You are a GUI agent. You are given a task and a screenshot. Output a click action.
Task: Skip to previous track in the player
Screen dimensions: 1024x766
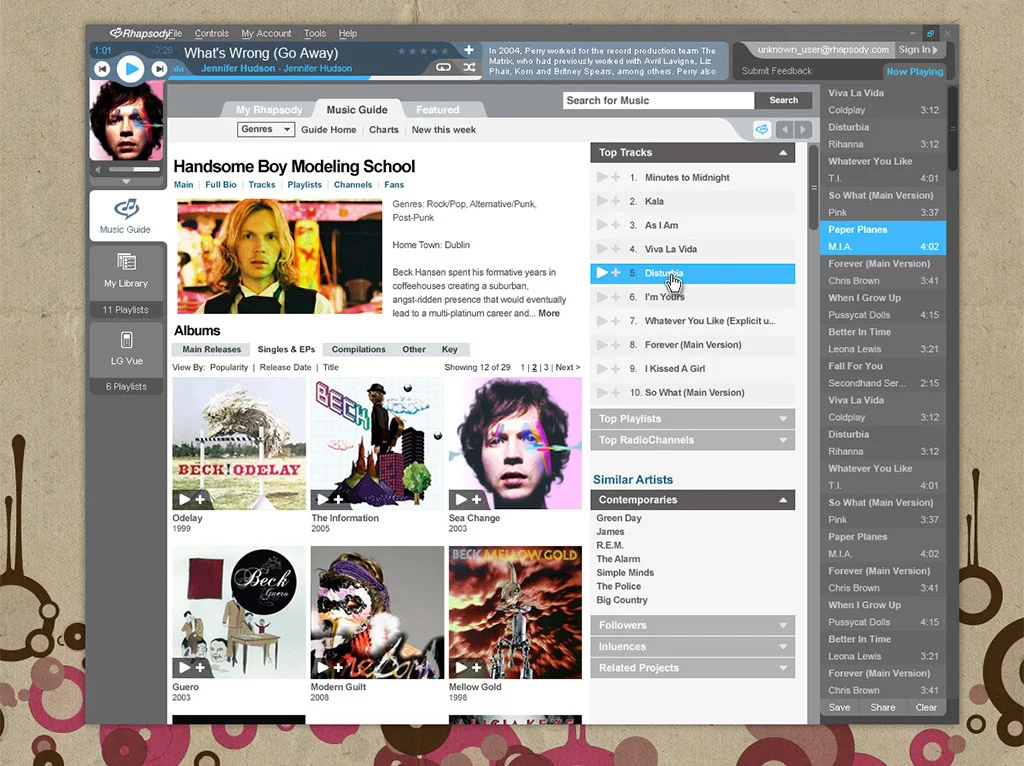click(x=102, y=69)
